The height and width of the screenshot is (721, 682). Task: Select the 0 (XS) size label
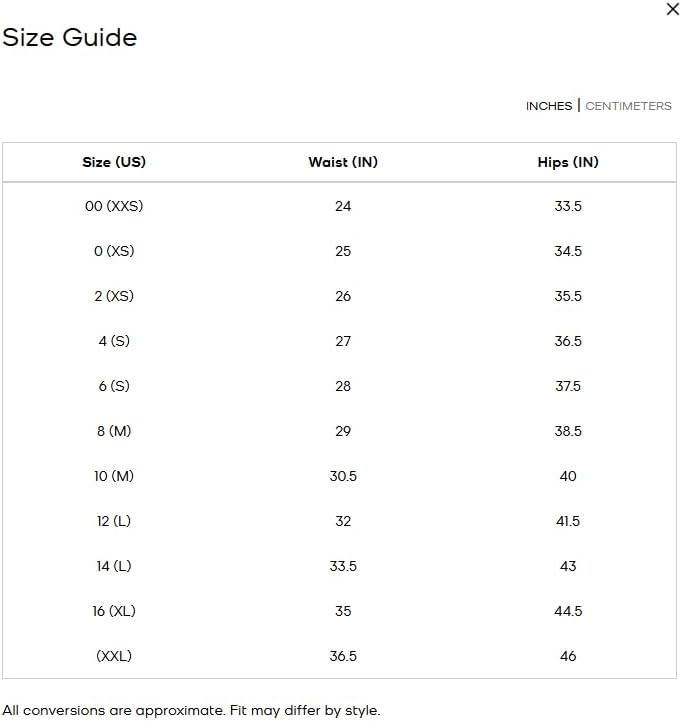coord(114,251)
